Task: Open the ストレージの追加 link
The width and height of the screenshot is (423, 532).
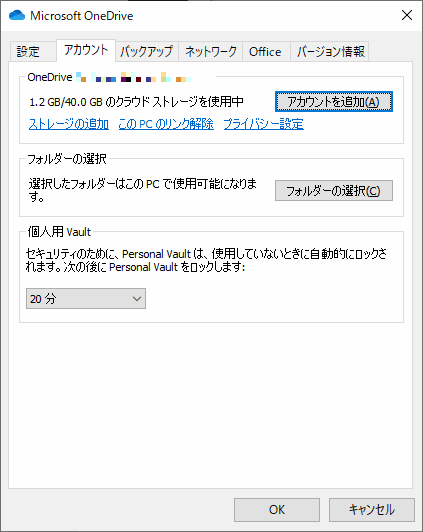Action: coord(69,124)
